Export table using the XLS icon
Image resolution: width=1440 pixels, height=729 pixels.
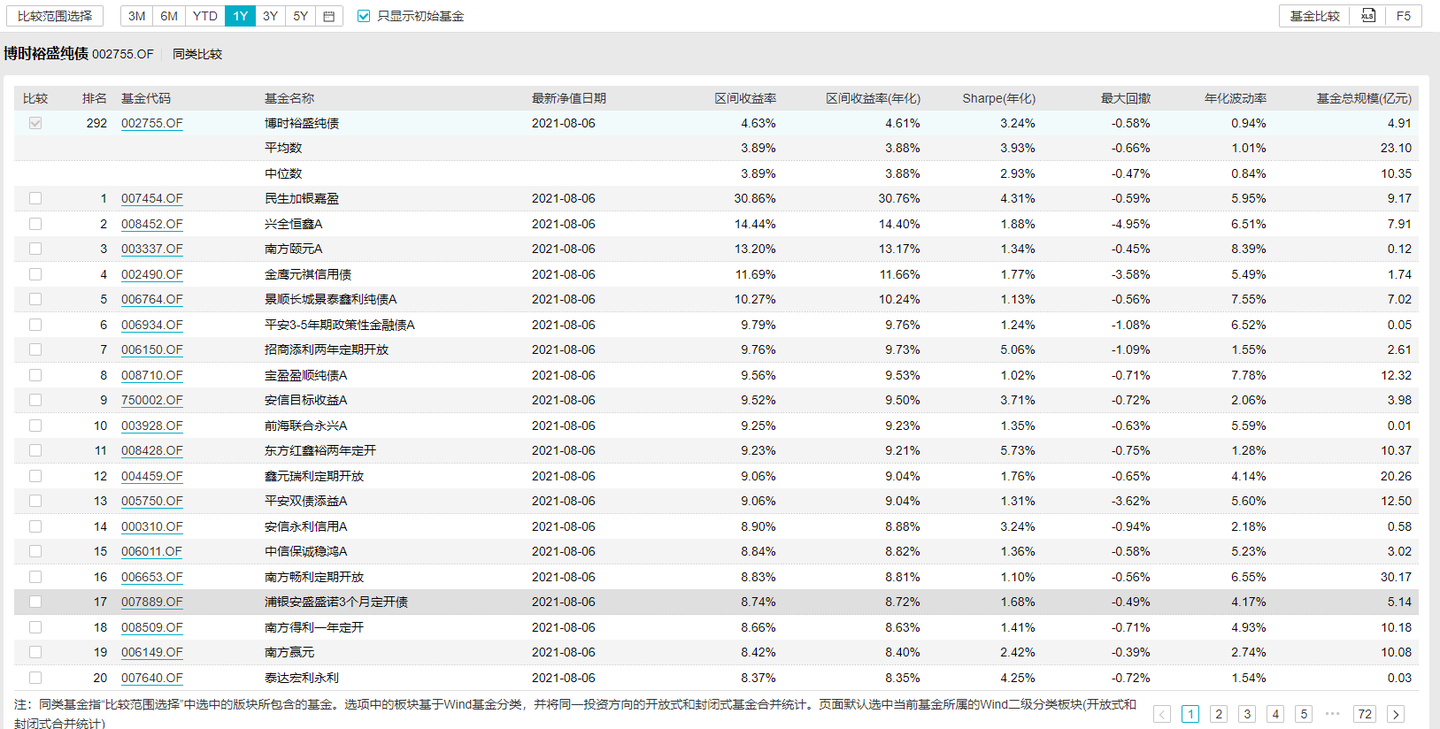coord(1368,16)
